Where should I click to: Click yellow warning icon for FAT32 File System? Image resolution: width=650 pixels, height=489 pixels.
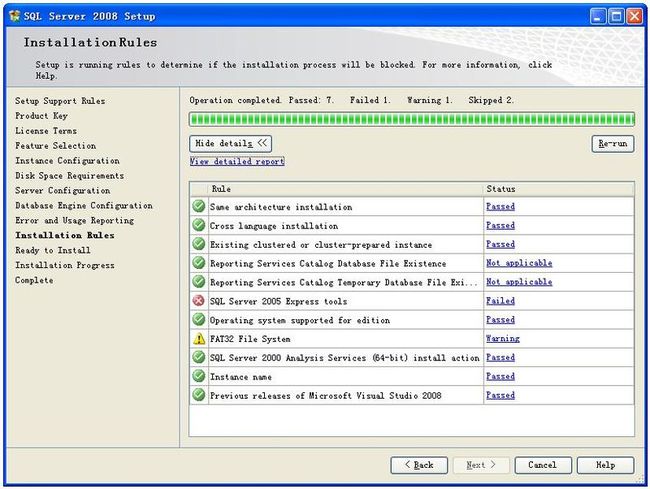(199, 339)
